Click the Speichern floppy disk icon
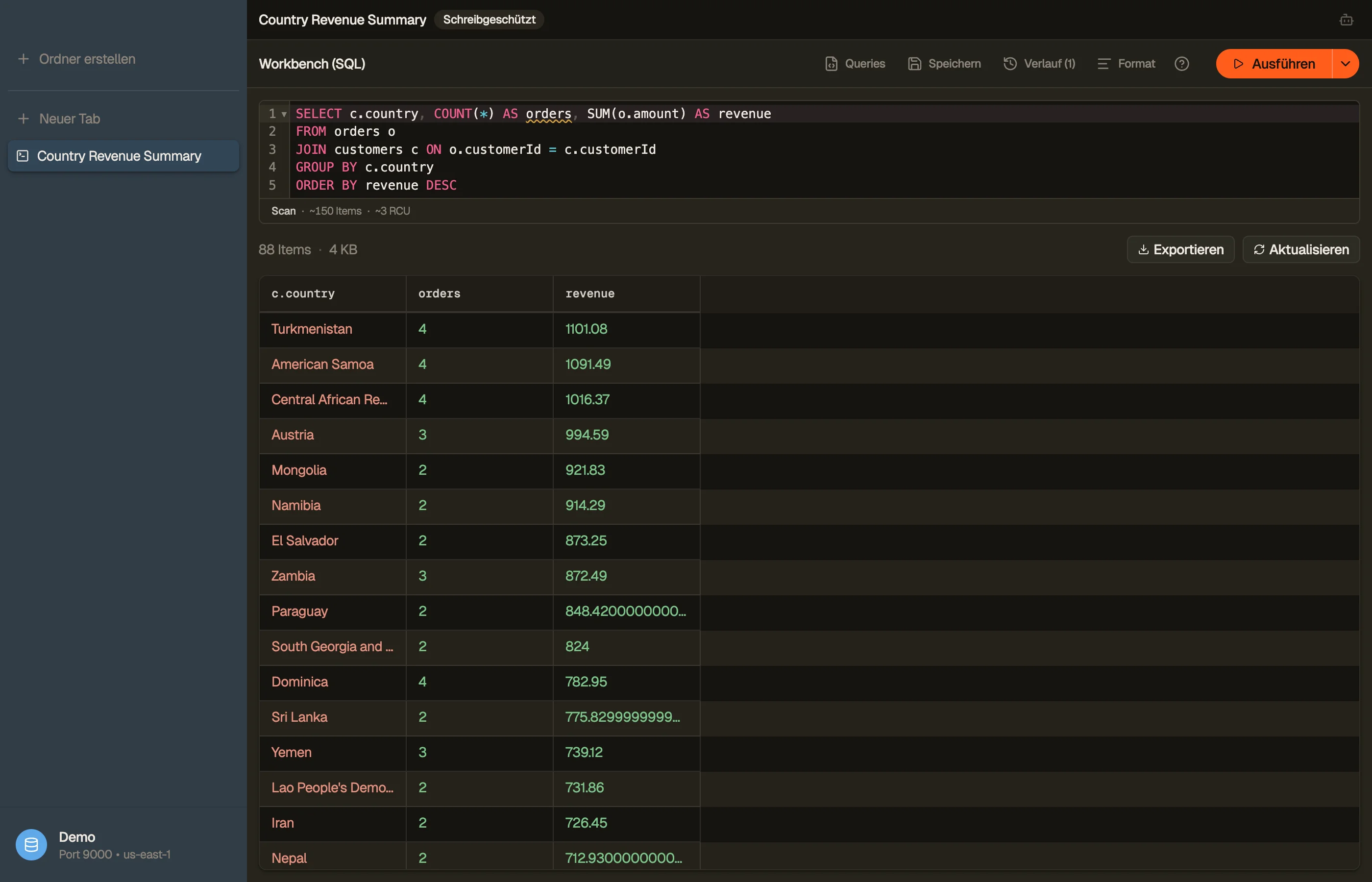Viewport: 1372px width, 882px height. click(914, 64)
